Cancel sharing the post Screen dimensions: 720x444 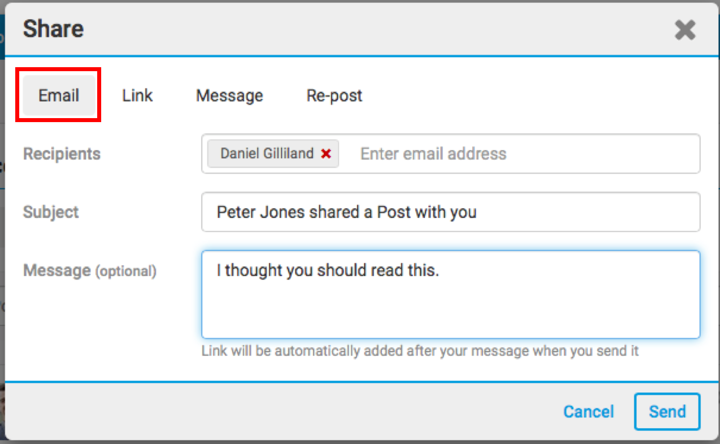click(588, 411)
